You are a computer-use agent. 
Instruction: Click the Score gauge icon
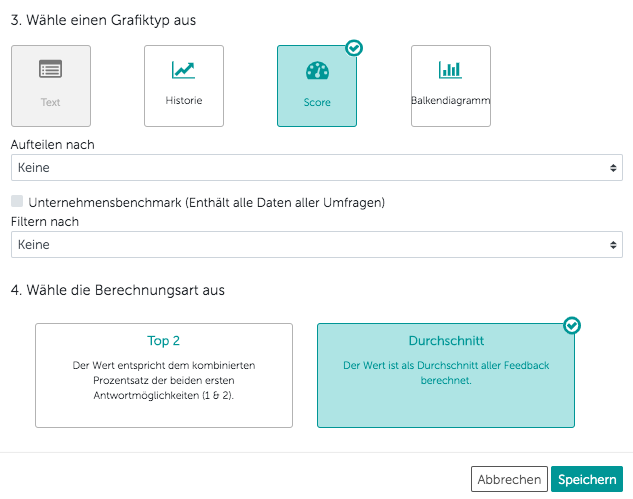[x=316, y=71]
